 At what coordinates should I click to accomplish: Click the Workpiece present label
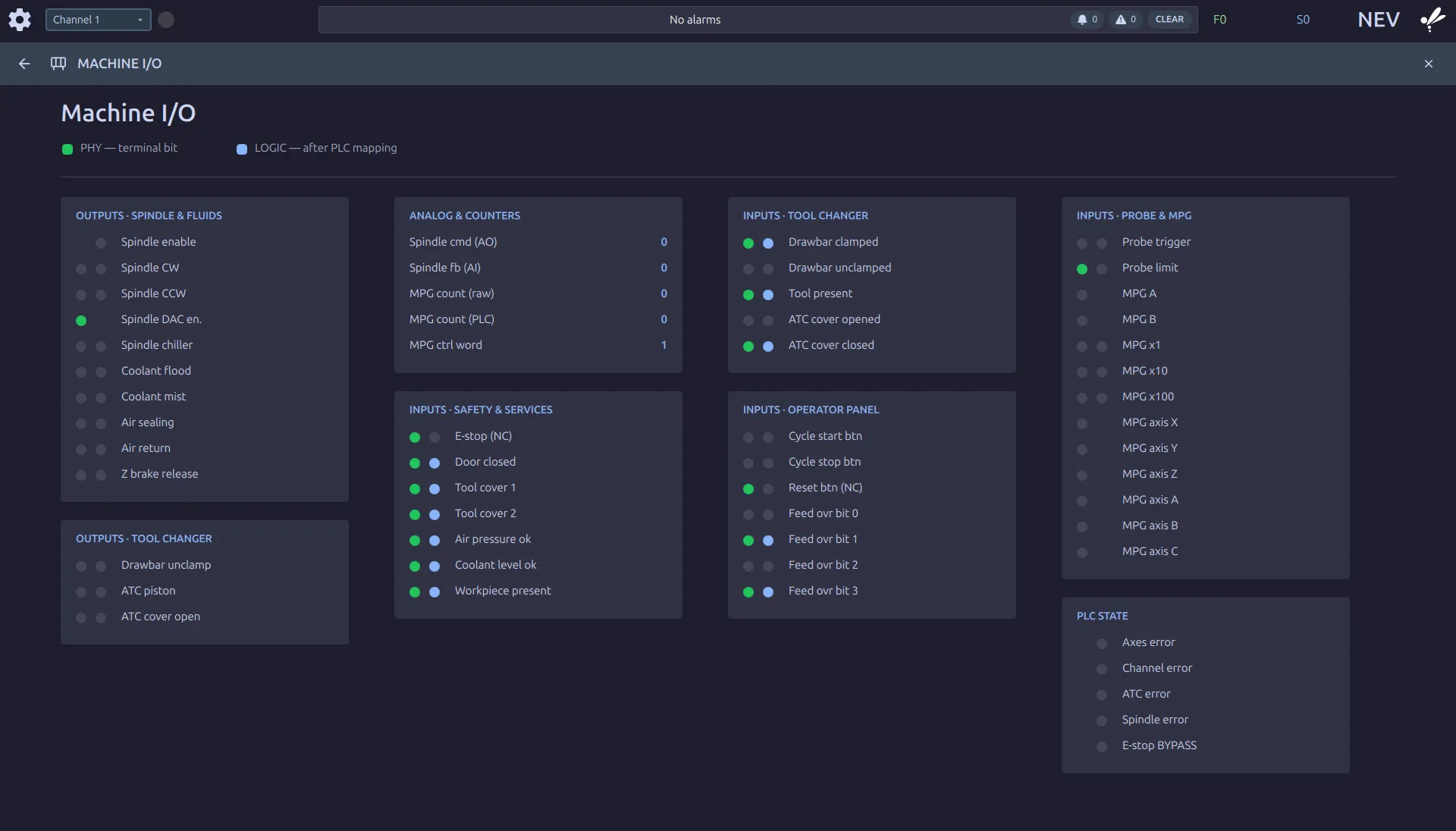point(503,591)
